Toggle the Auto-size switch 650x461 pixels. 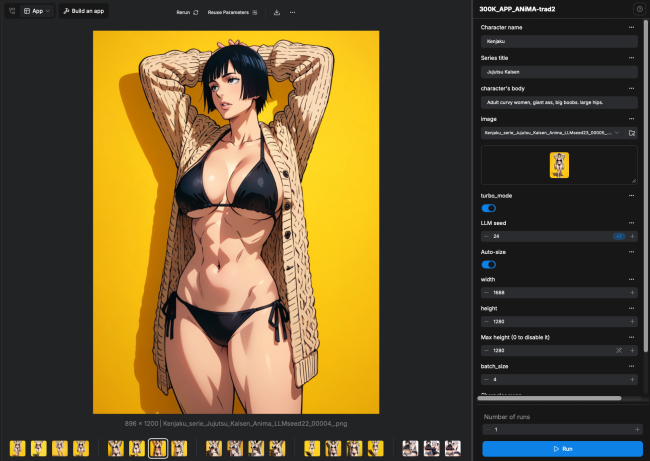[x=489, y=264]
